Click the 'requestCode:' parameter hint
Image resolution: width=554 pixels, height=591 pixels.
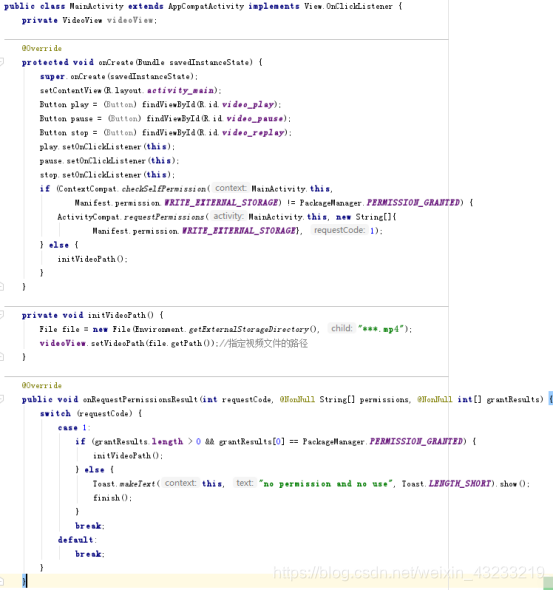pos(339,230)
